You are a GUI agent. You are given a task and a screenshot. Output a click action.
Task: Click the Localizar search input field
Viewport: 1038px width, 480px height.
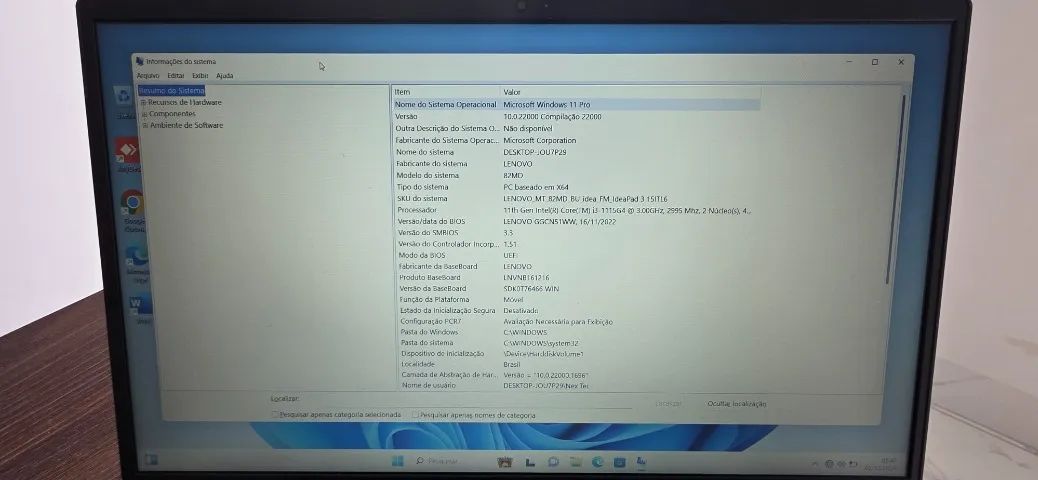[x=467, y=399]
